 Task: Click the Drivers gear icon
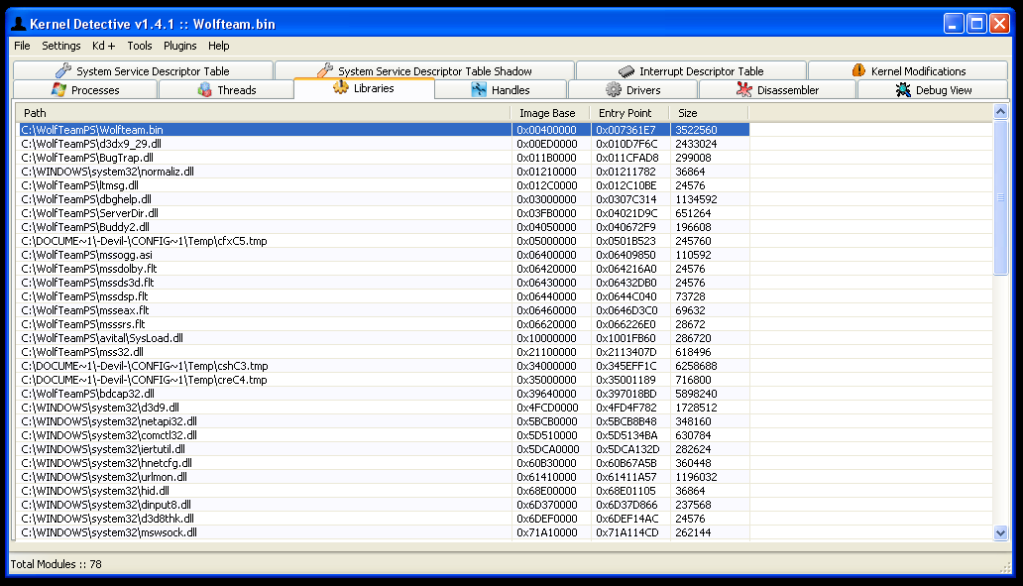coord(613,90)
